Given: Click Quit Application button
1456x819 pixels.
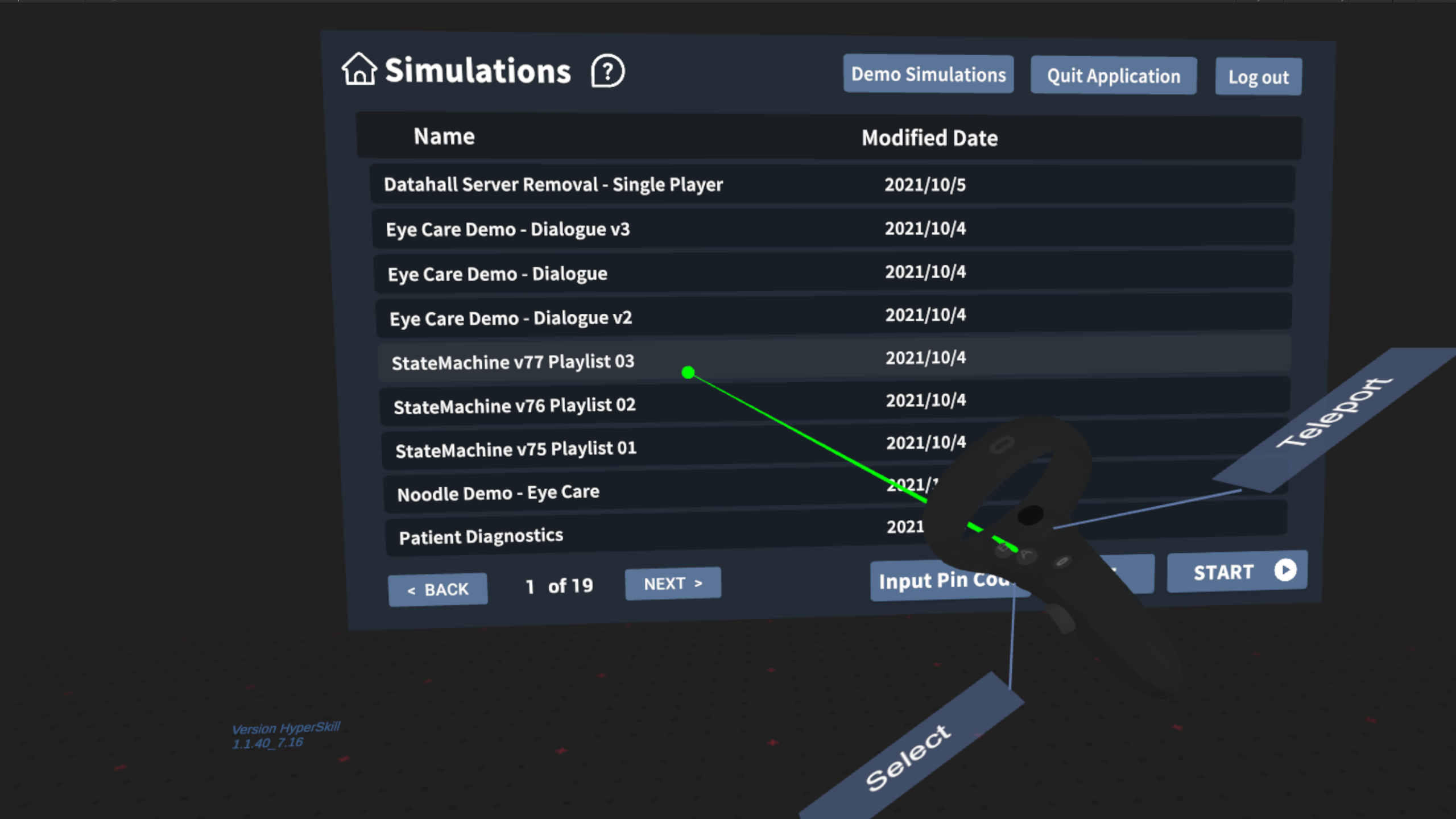Looking at the screenshot, I should pos(1114,76).
